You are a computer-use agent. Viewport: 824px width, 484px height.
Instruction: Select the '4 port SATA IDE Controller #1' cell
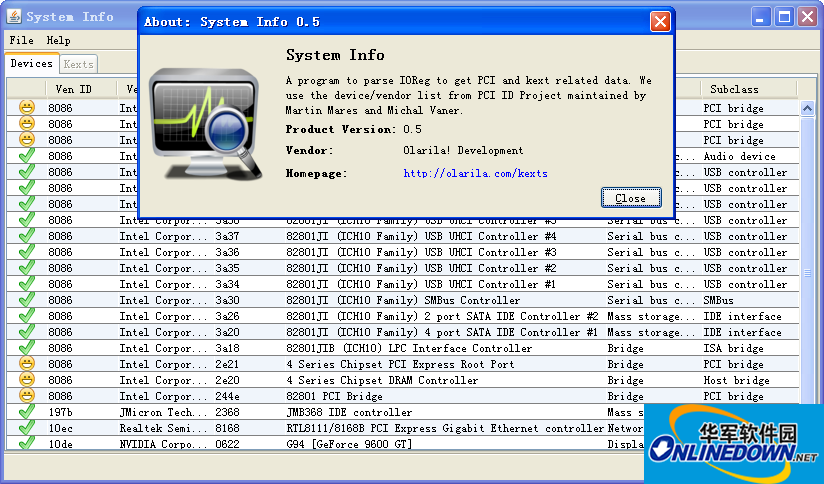point(442,333)
